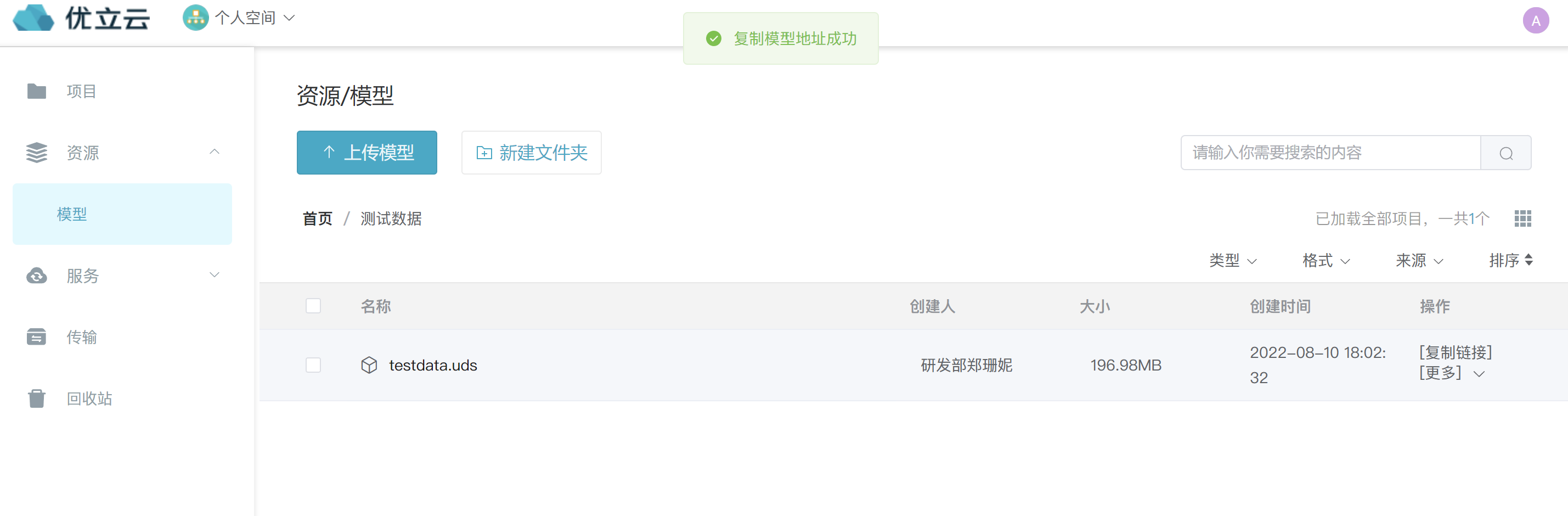Focus the search content input field
The width and height of the screenshot is (1568, 516).
click(1330, 153)
